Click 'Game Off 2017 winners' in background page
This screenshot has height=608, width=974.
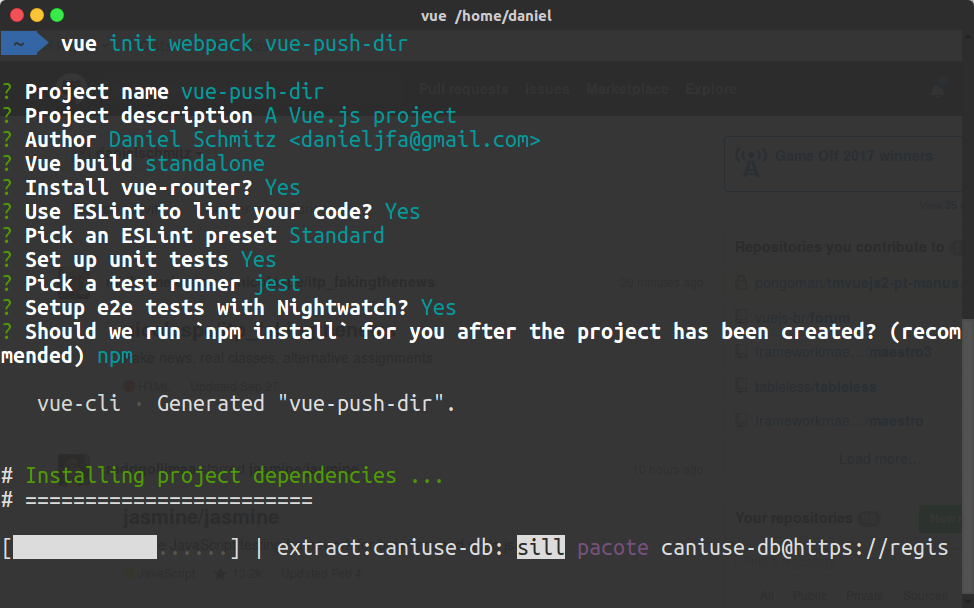pyautogui.click(x=853, y=156)
